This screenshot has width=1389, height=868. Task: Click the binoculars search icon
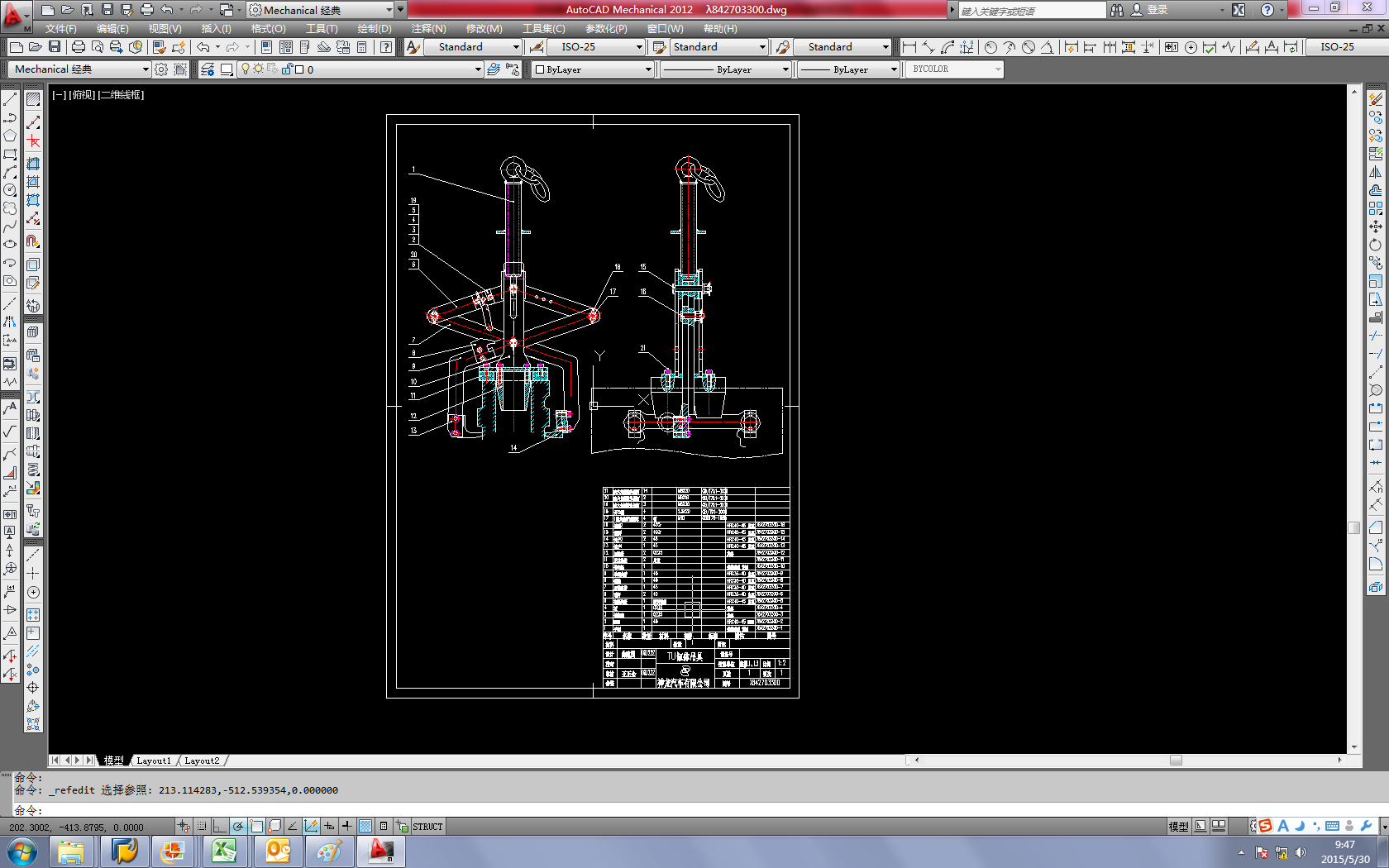(x=1117, y=10)
